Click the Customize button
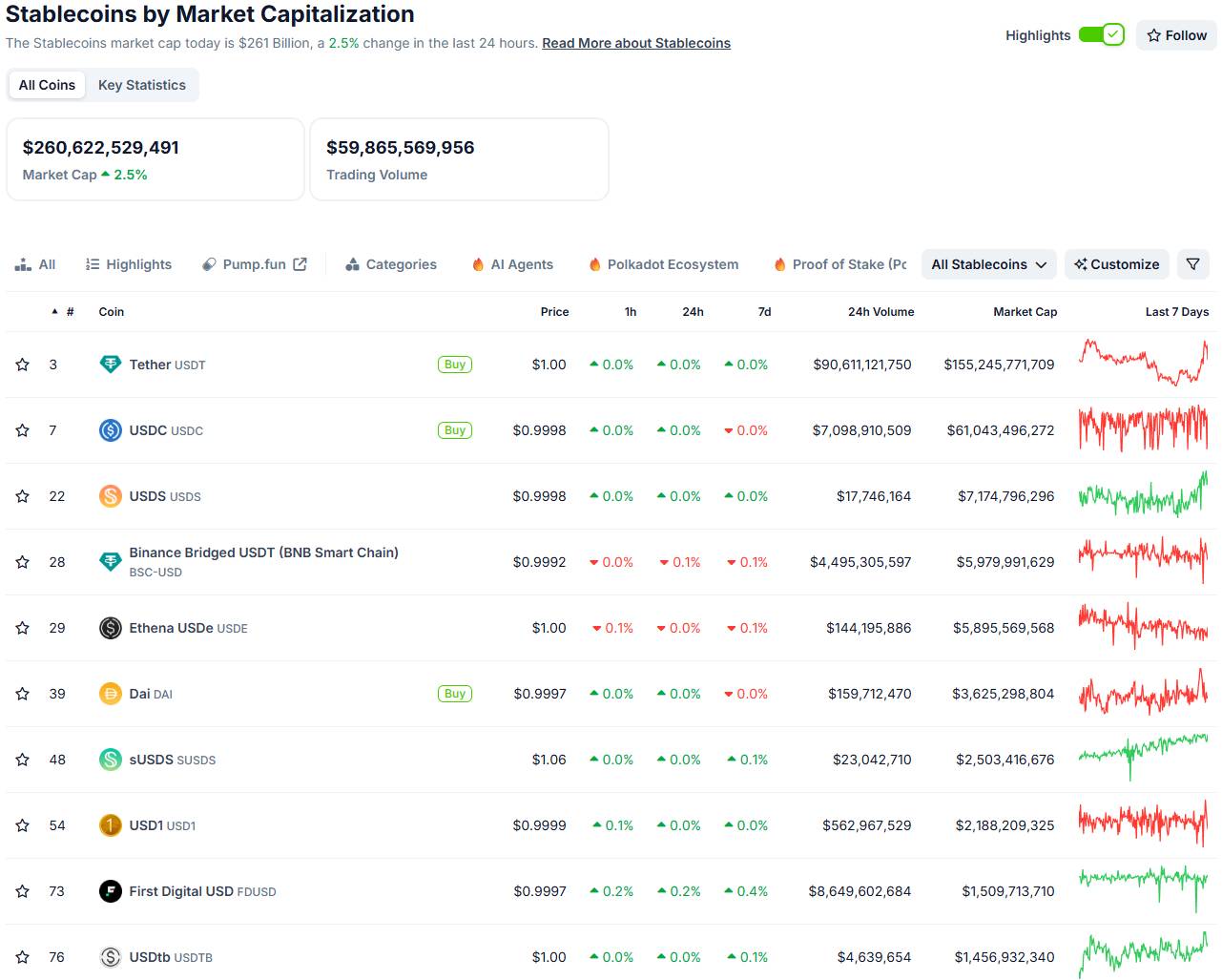The image size is (1222, 980). 1117,264
